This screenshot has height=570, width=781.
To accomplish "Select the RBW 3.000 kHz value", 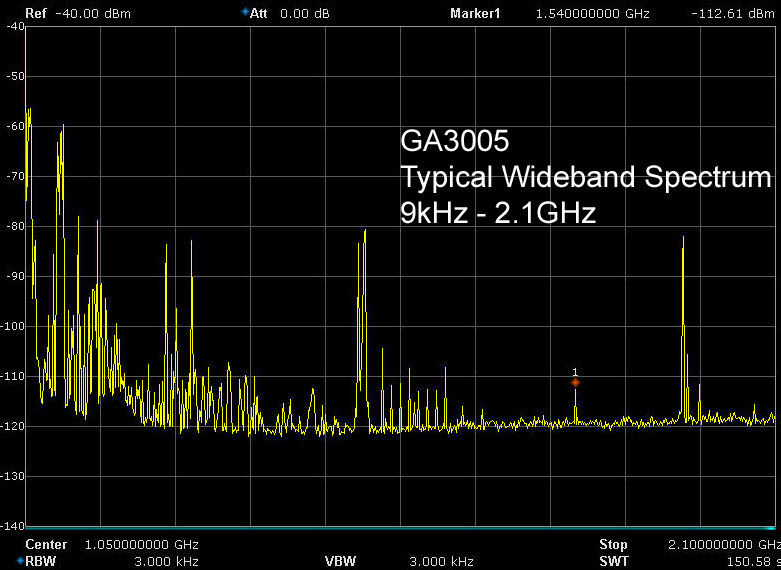I will pos(166,562).
